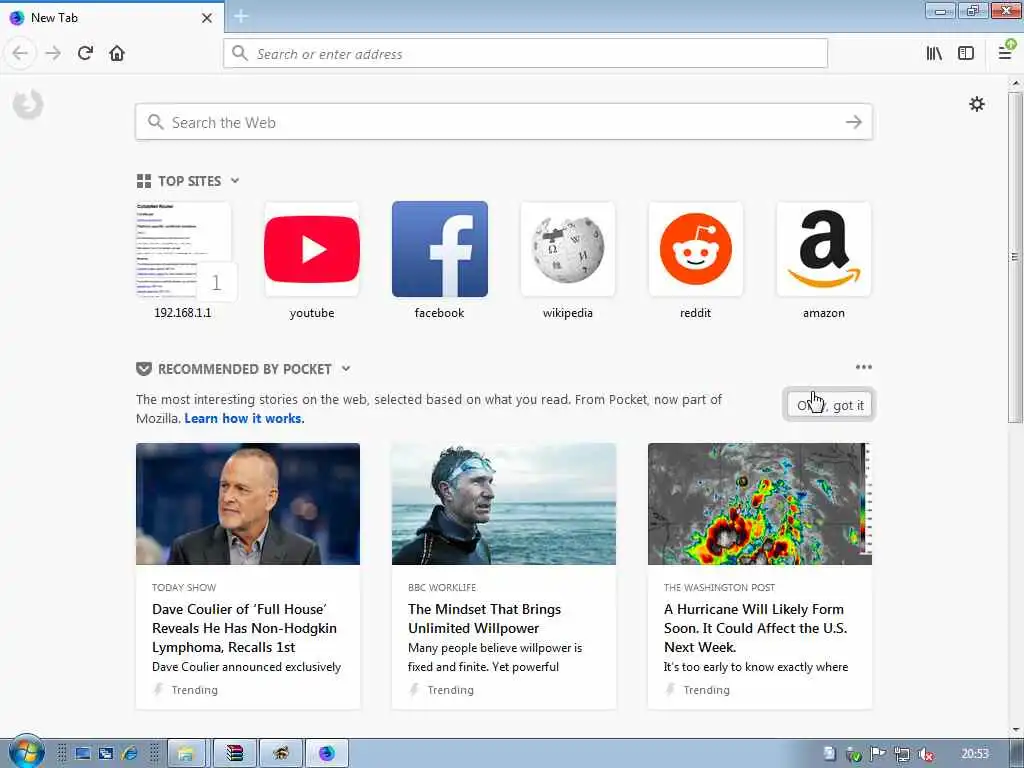Dismiss the Pocket notice with Okay, got it
This screenshot has width=1024, height=768.
[829, 405]
